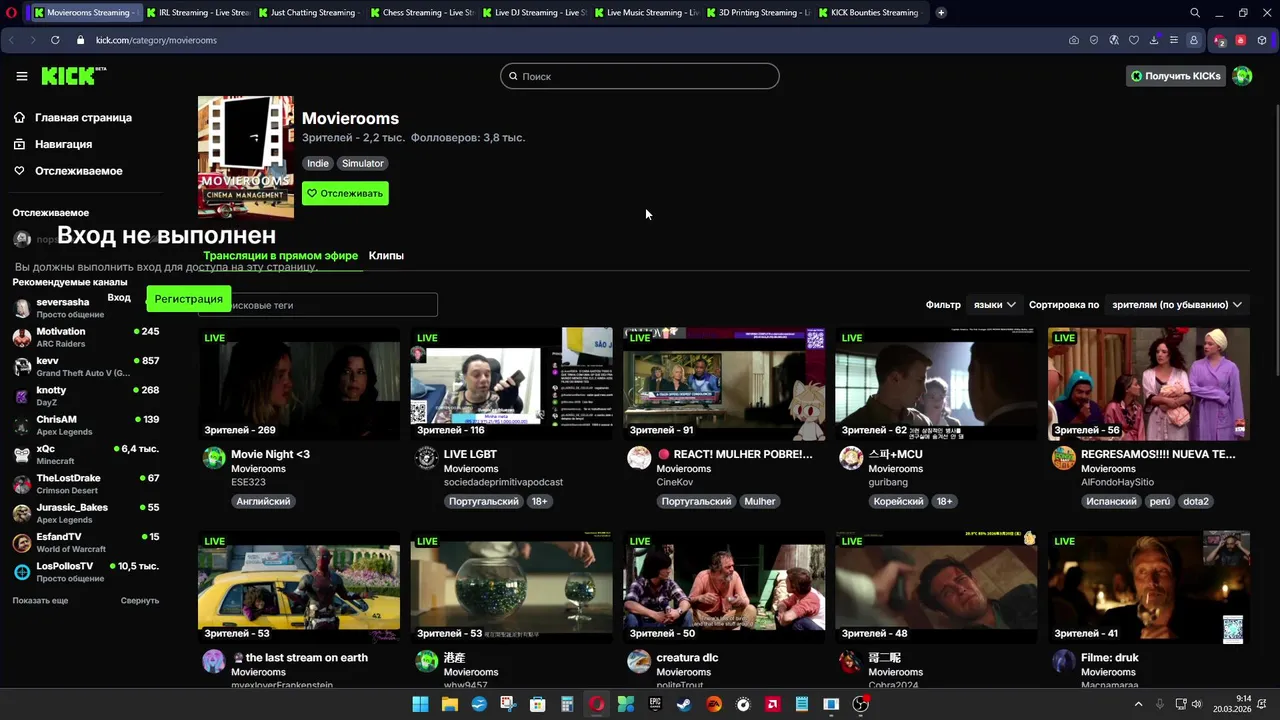Open a new browser tab
This screenshot has height=720, width=1280.
click(941, 13)
